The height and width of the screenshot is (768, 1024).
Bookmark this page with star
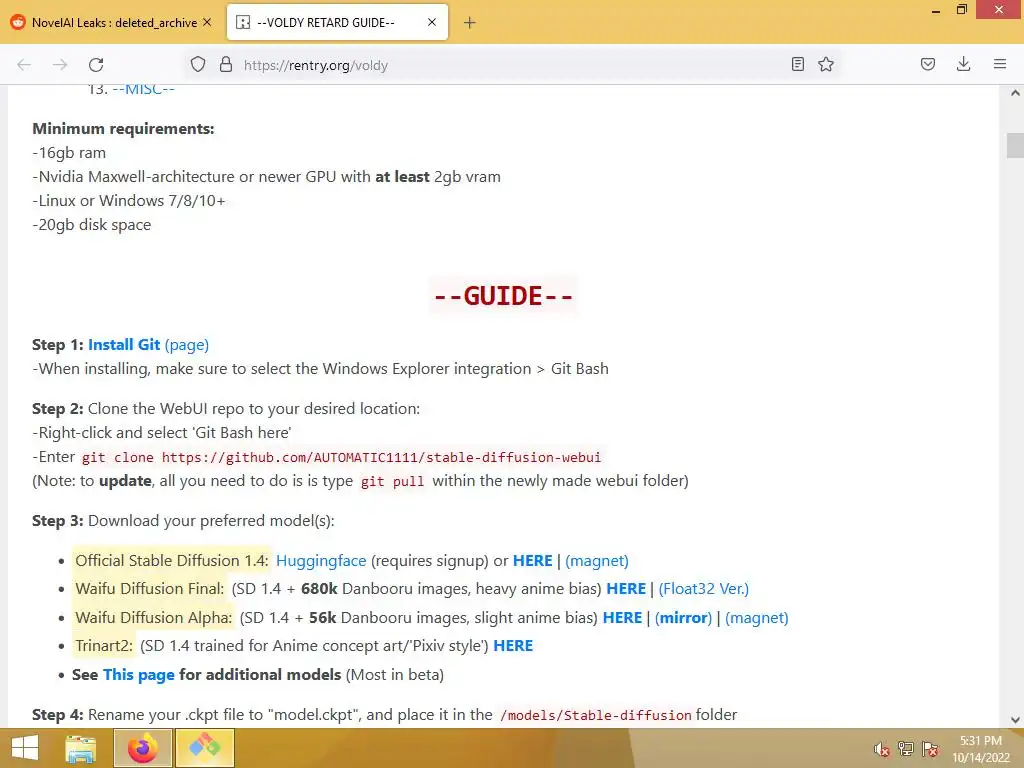click(x=826, y=64)
